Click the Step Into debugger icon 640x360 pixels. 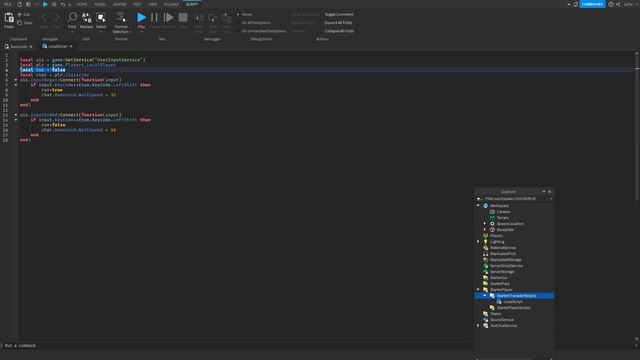click(199, 18)
